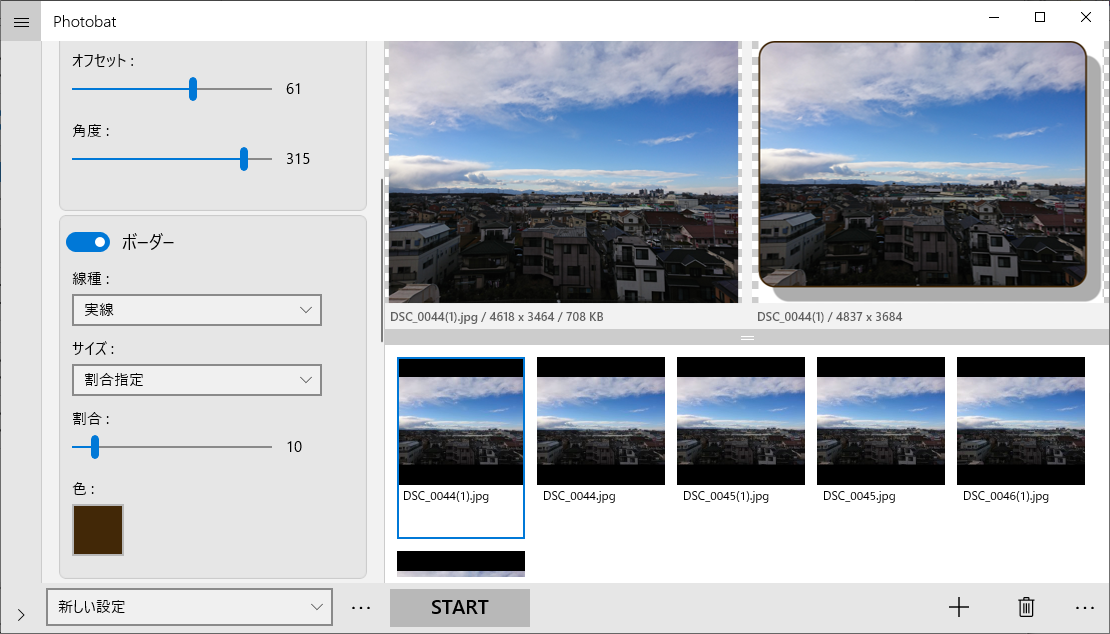Open the 新しい設定 preset dropdown
Image resolution: width=1110 pixels, height=634 pixels.
coord(189,607)
